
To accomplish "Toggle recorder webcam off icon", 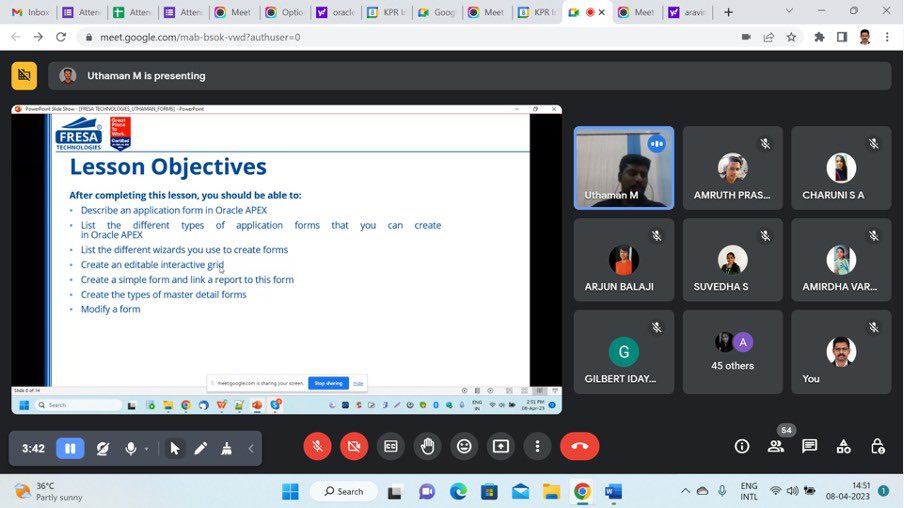I will [103, 449].
